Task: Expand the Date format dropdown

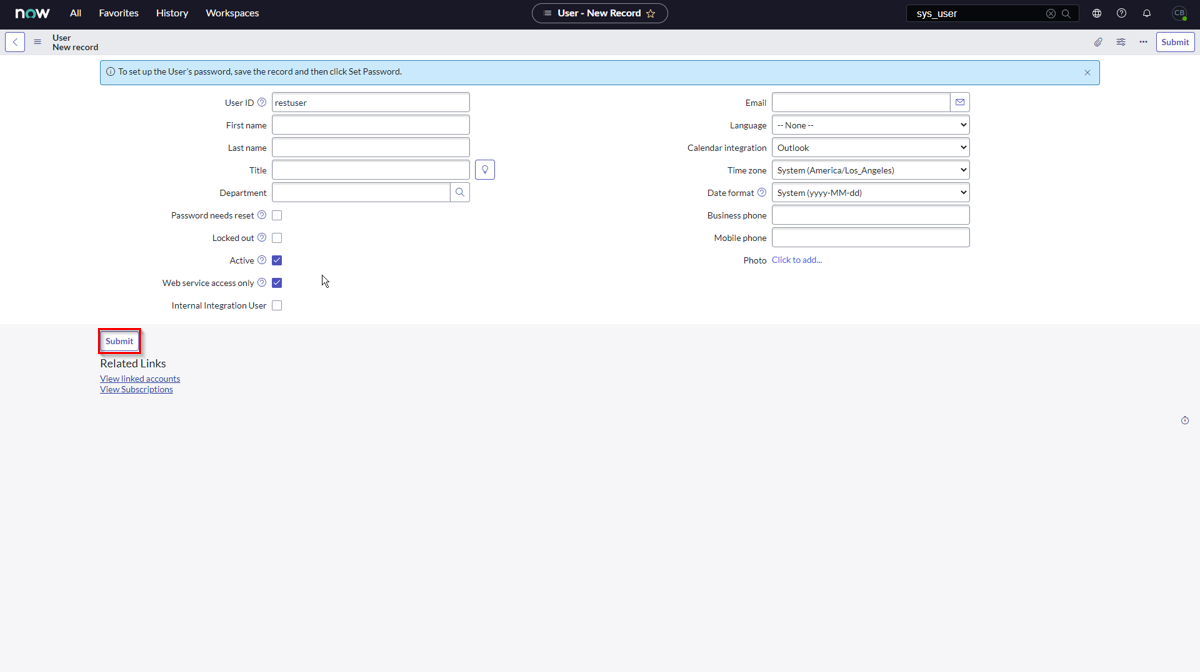Action: tap(870, 193)
